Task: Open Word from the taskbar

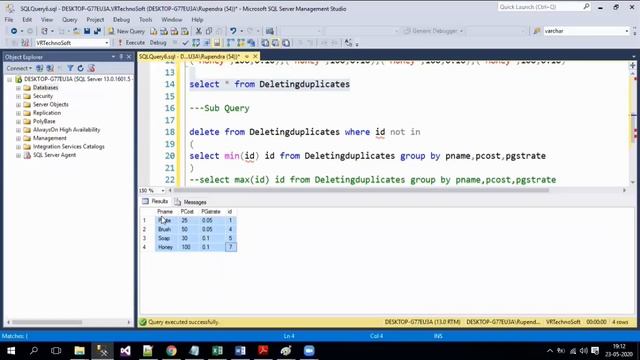Action: pos(240,351)
